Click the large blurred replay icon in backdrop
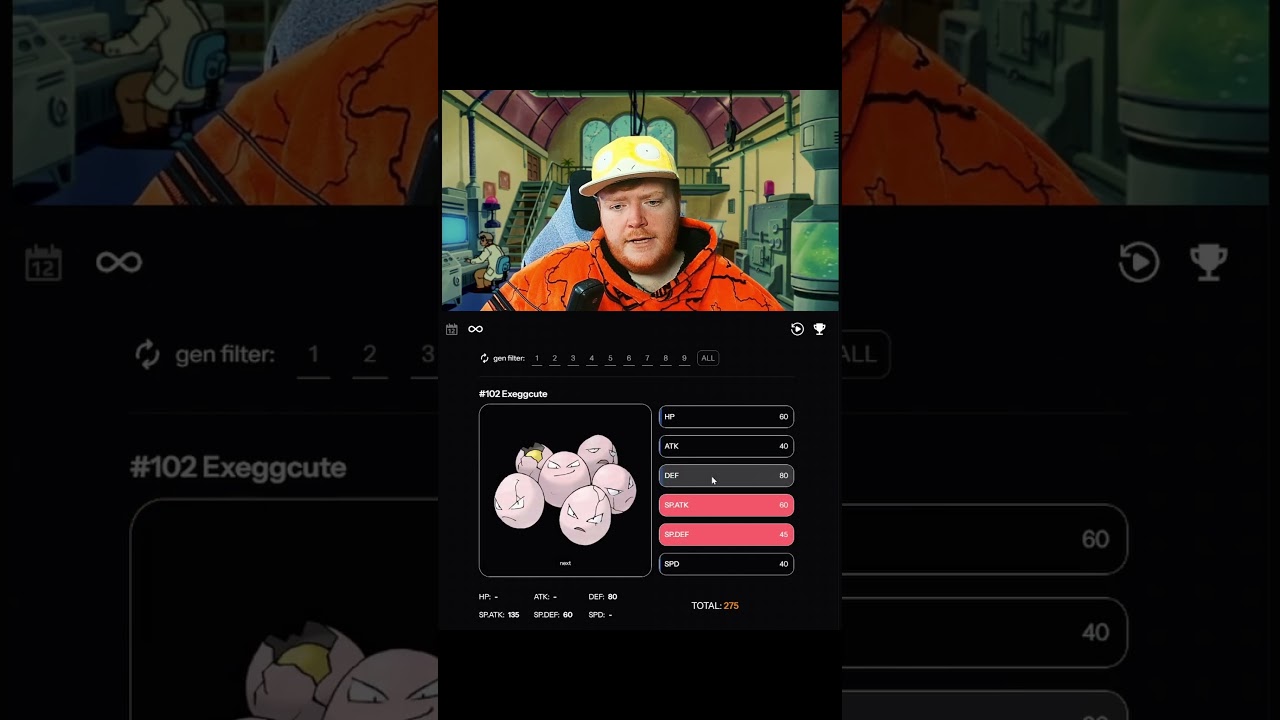1280x720 pixels. click(1138, 262)
